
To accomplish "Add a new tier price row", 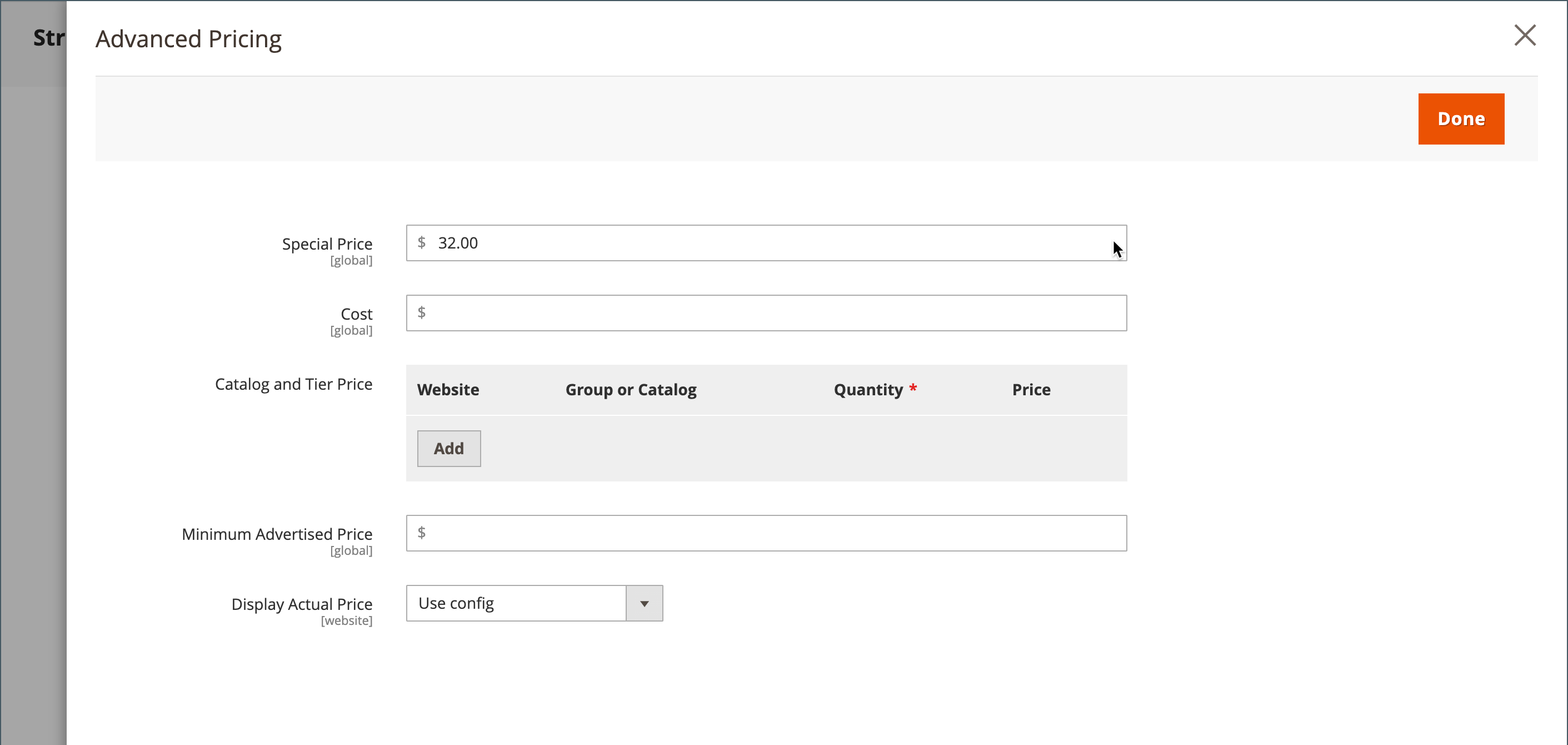I will (x=448, y=448).
